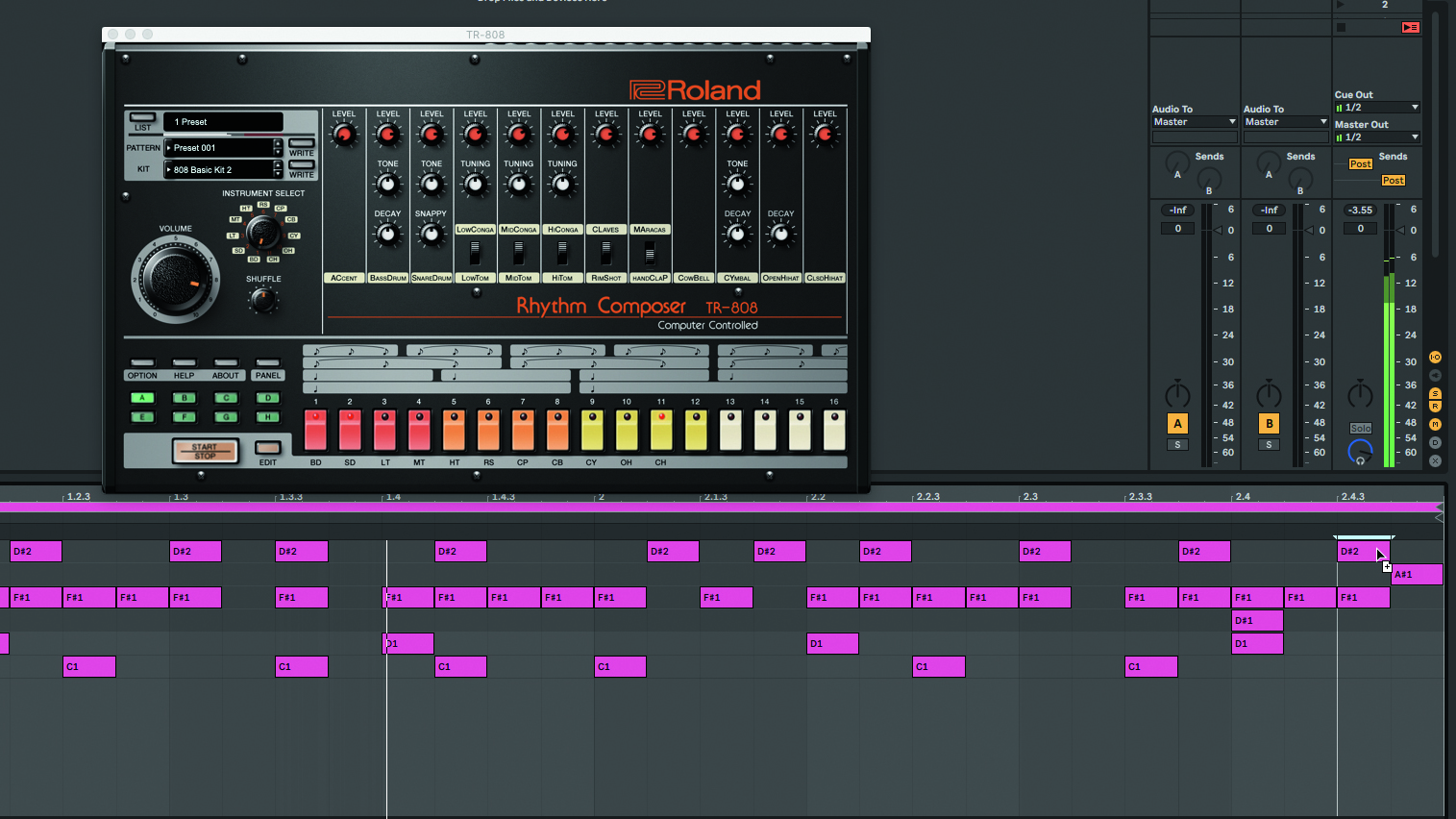Click the START/STOP button
1456x819 pixels.
pos(205,451)
